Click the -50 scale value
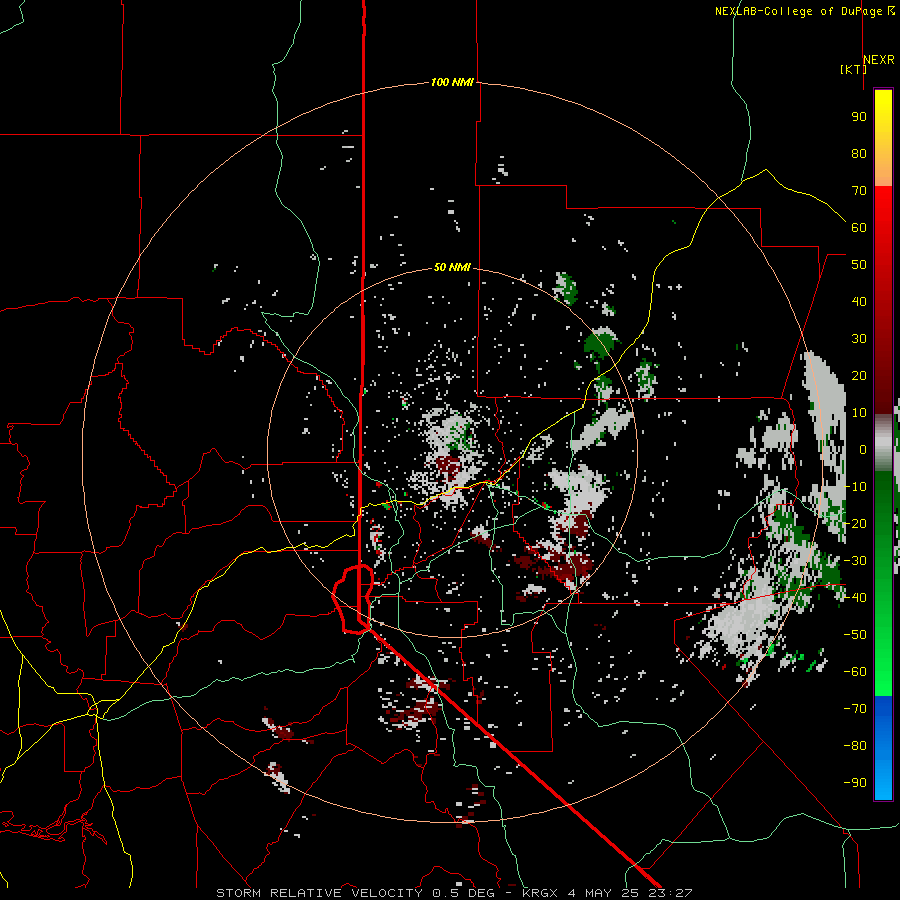The height and width of the screenshot is (900, 900). tap(855, 634)
